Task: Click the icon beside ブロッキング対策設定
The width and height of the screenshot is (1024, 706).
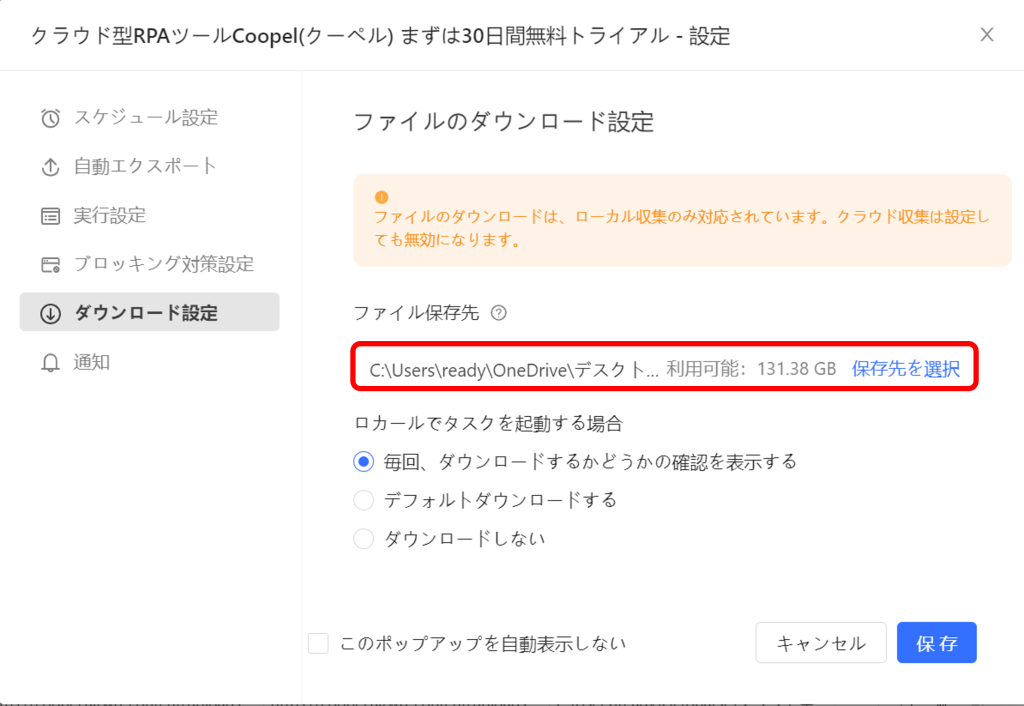Action: pos(50,265)
